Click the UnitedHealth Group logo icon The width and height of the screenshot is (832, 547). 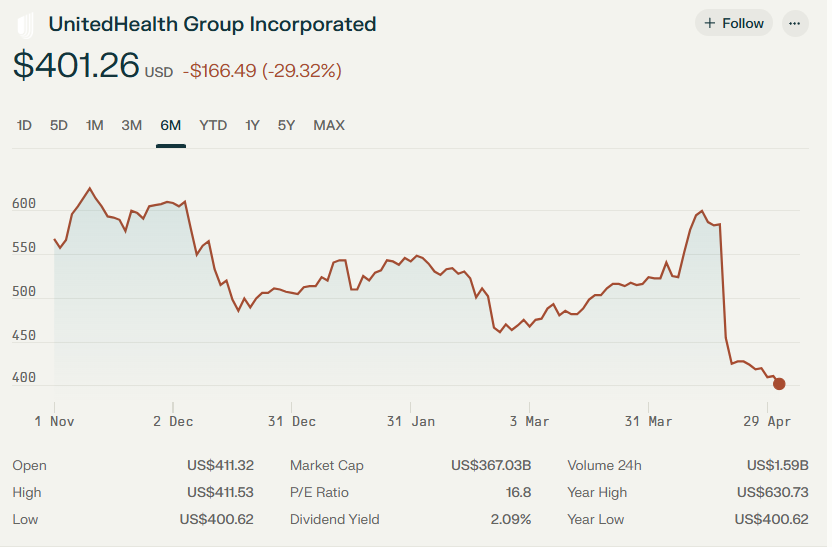click(x=25, y=25)
